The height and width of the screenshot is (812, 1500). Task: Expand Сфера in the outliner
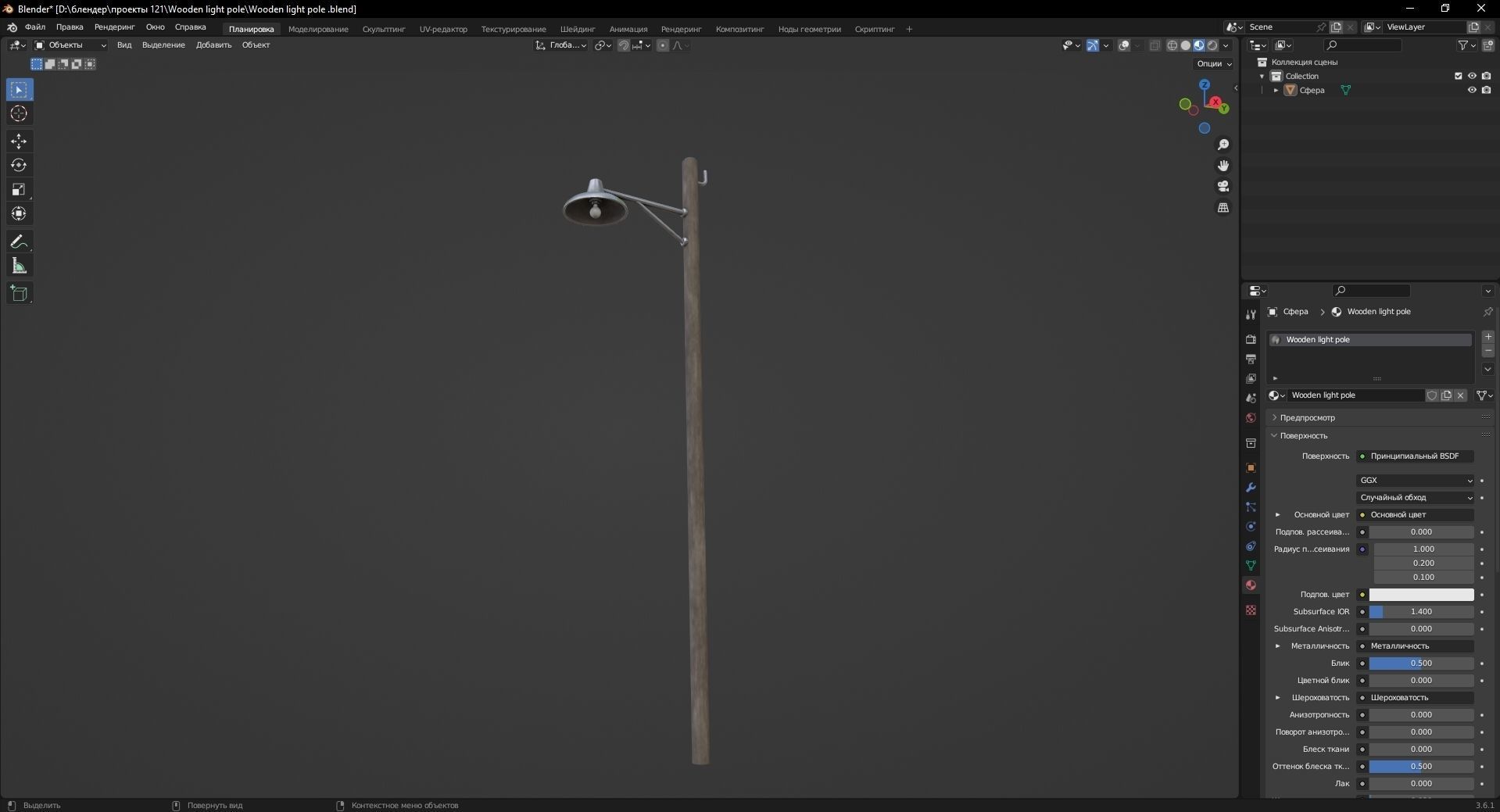1276,90
